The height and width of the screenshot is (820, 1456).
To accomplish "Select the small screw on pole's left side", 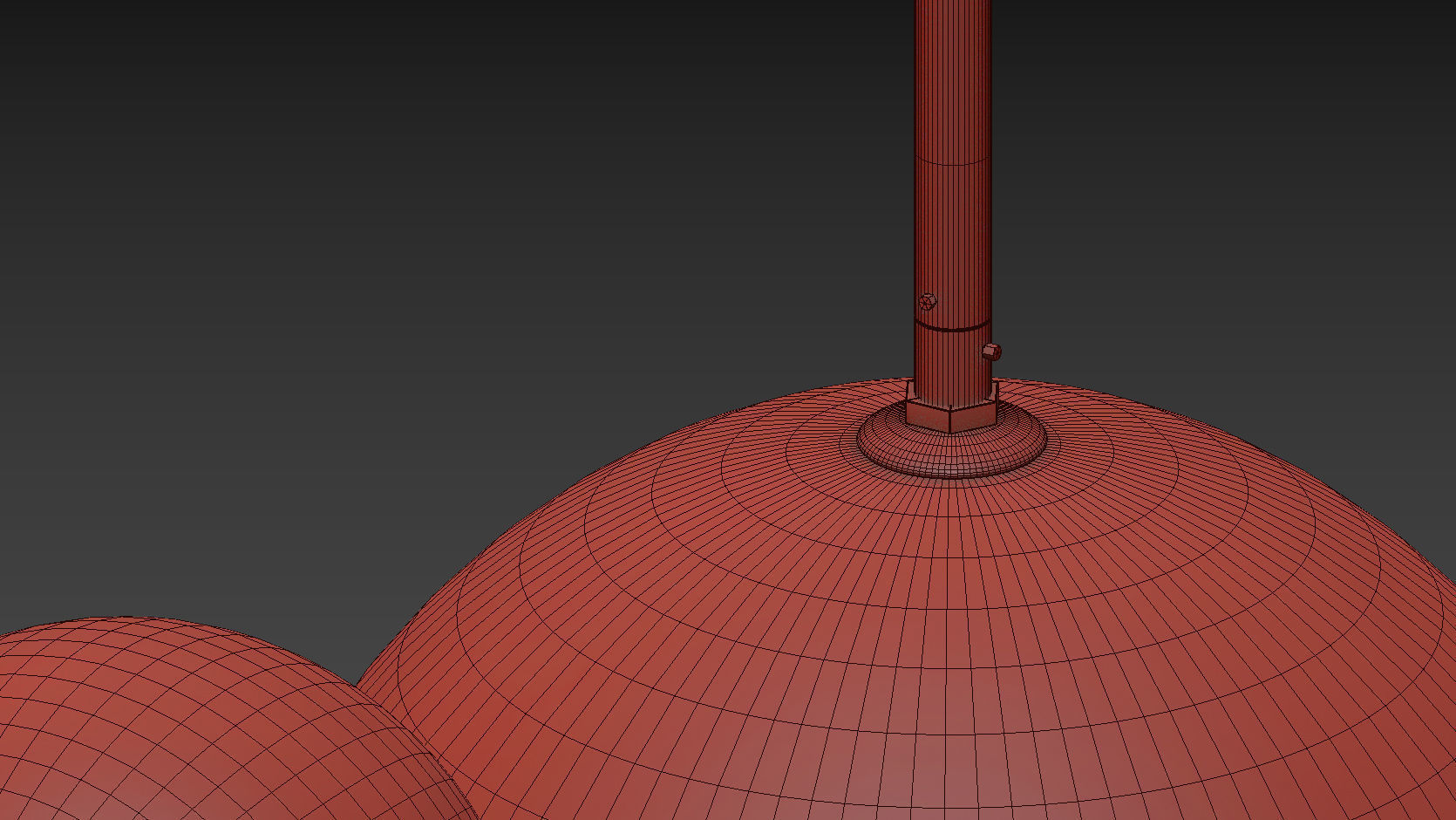I will pyautogui.click(x=928, y=302).
